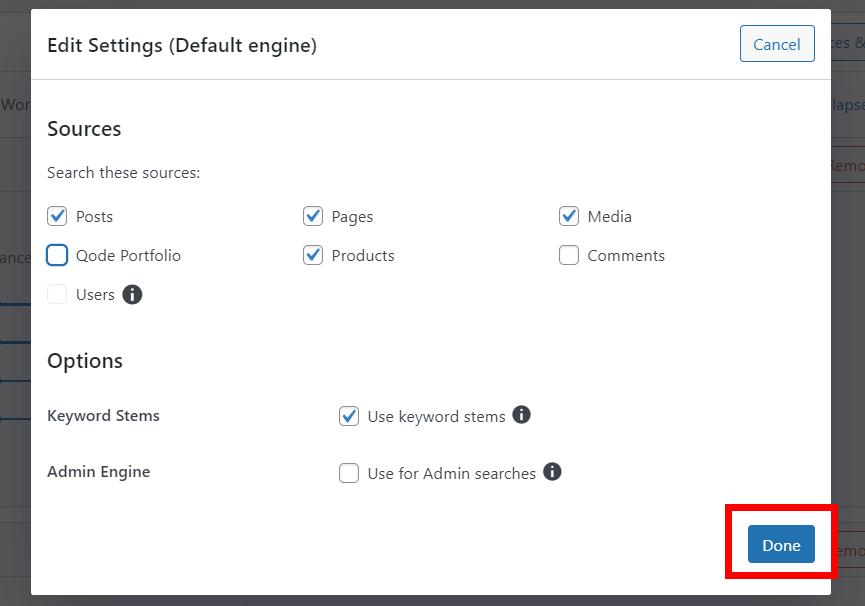The image size is (865, 606).
Task: Show info about Admin searches option
Action: [x=552, y=471]
